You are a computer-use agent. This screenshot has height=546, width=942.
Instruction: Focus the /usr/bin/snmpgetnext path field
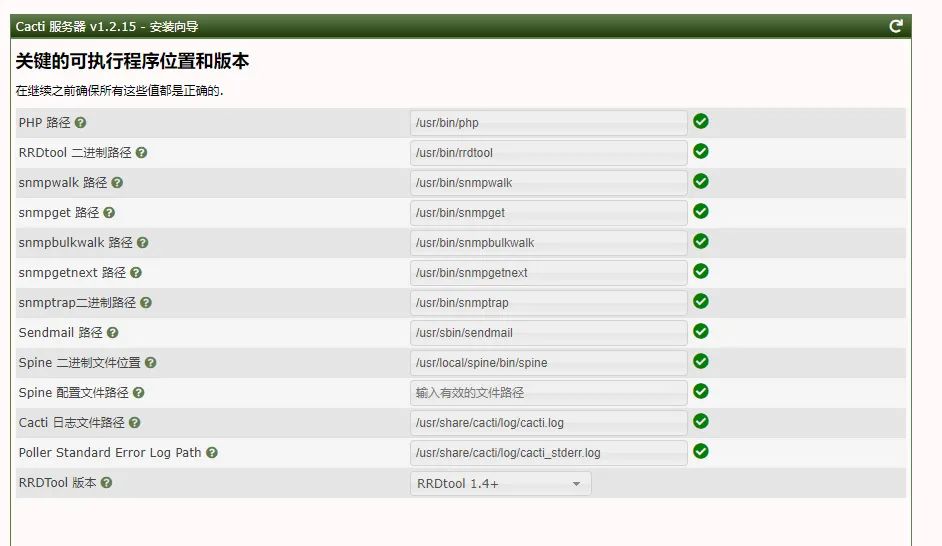coord(548,273)
